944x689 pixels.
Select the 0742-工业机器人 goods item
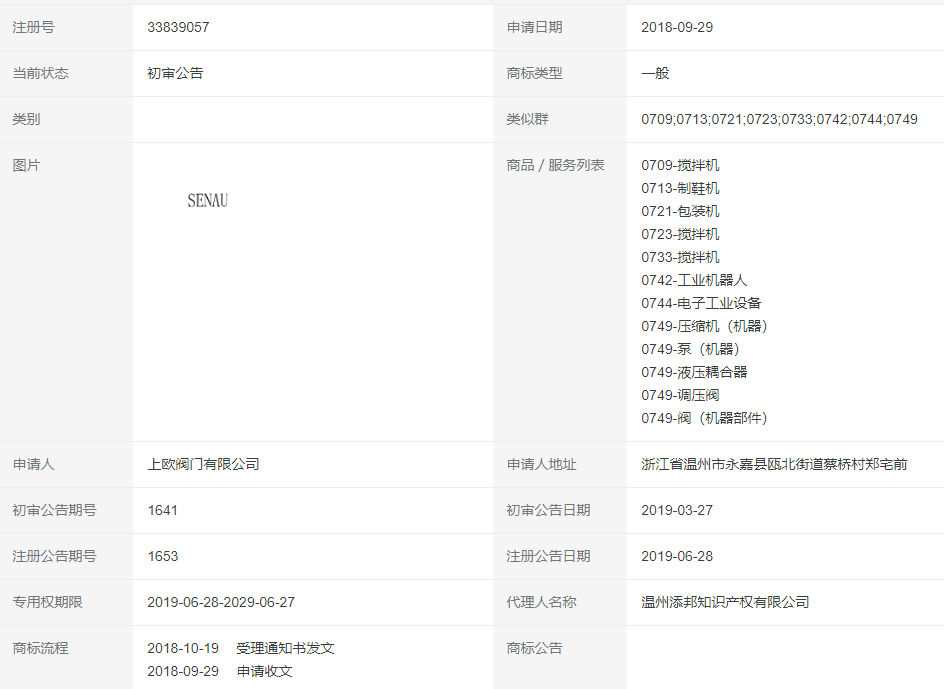(x=694, y=280)
